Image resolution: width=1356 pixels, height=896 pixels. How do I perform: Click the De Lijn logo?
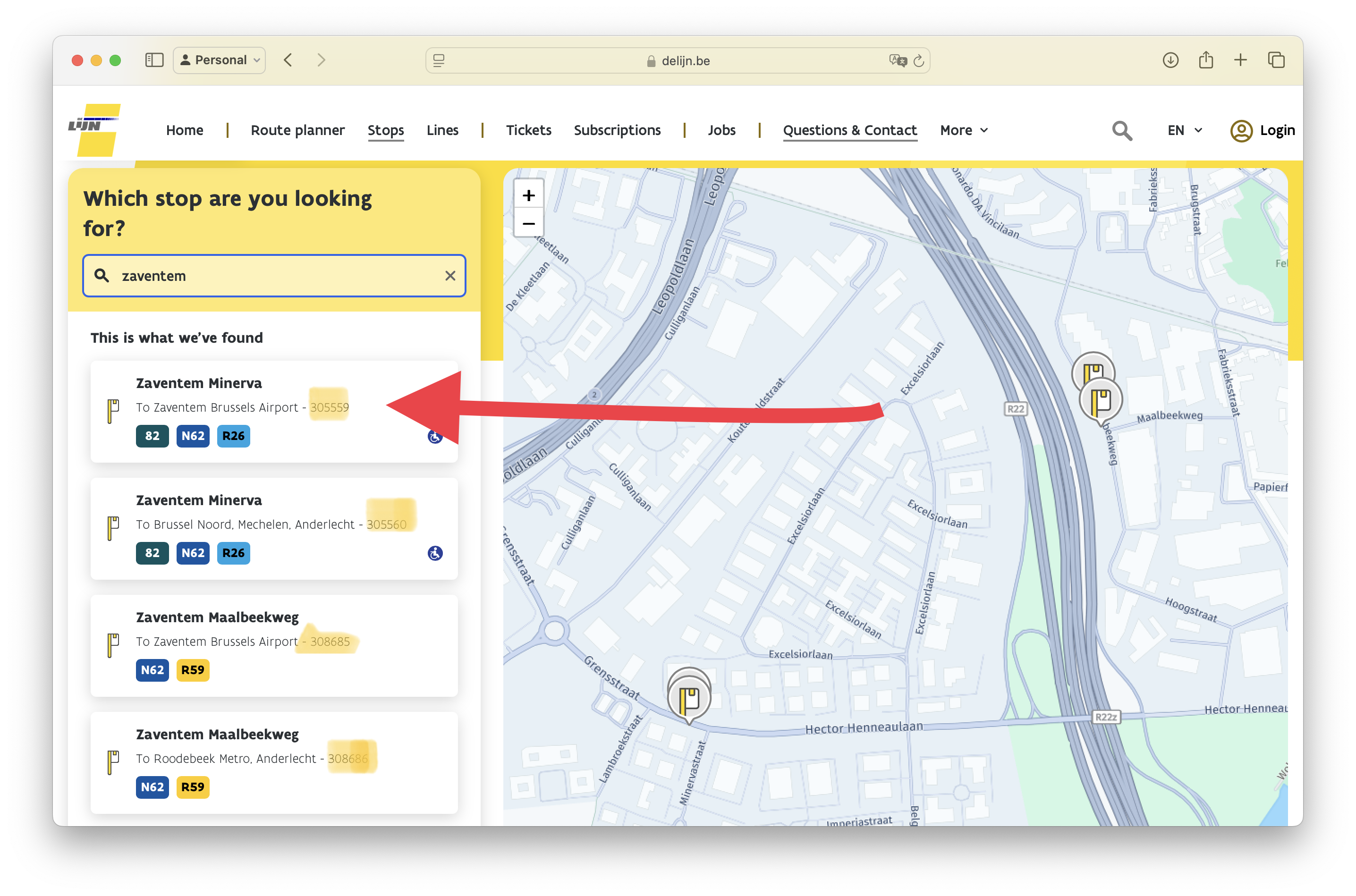[x=94, y=130]
